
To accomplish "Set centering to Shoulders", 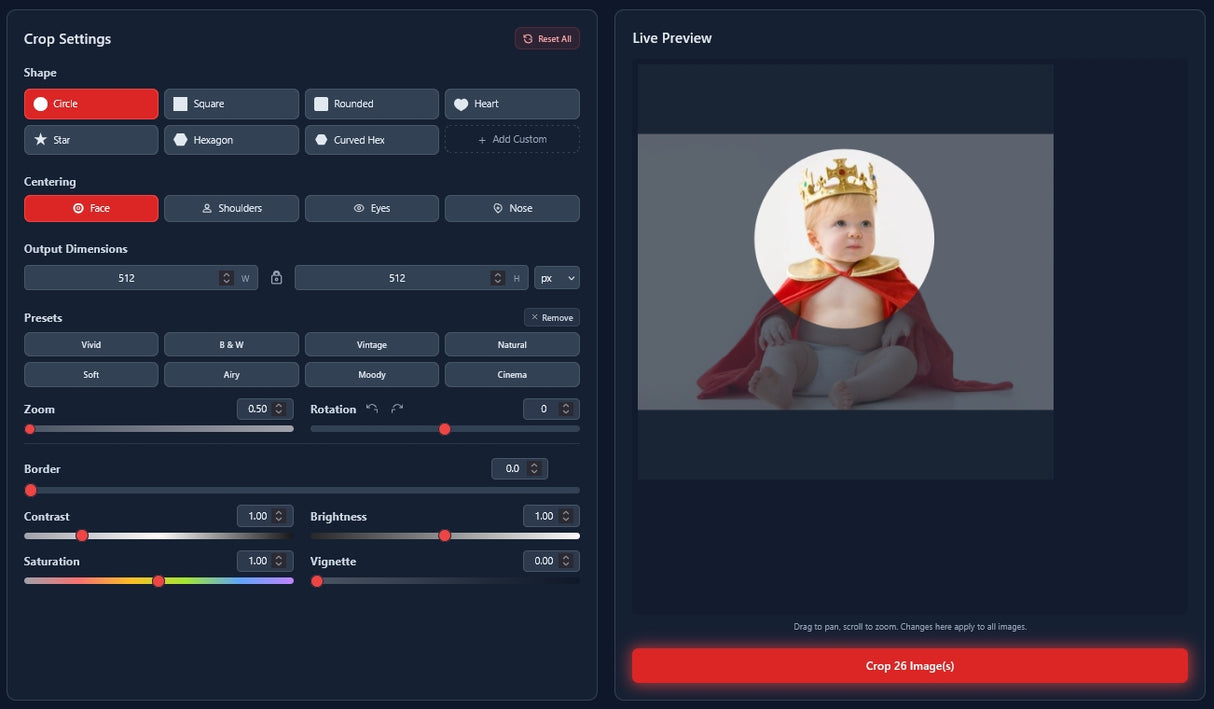I will click(231, 208).
